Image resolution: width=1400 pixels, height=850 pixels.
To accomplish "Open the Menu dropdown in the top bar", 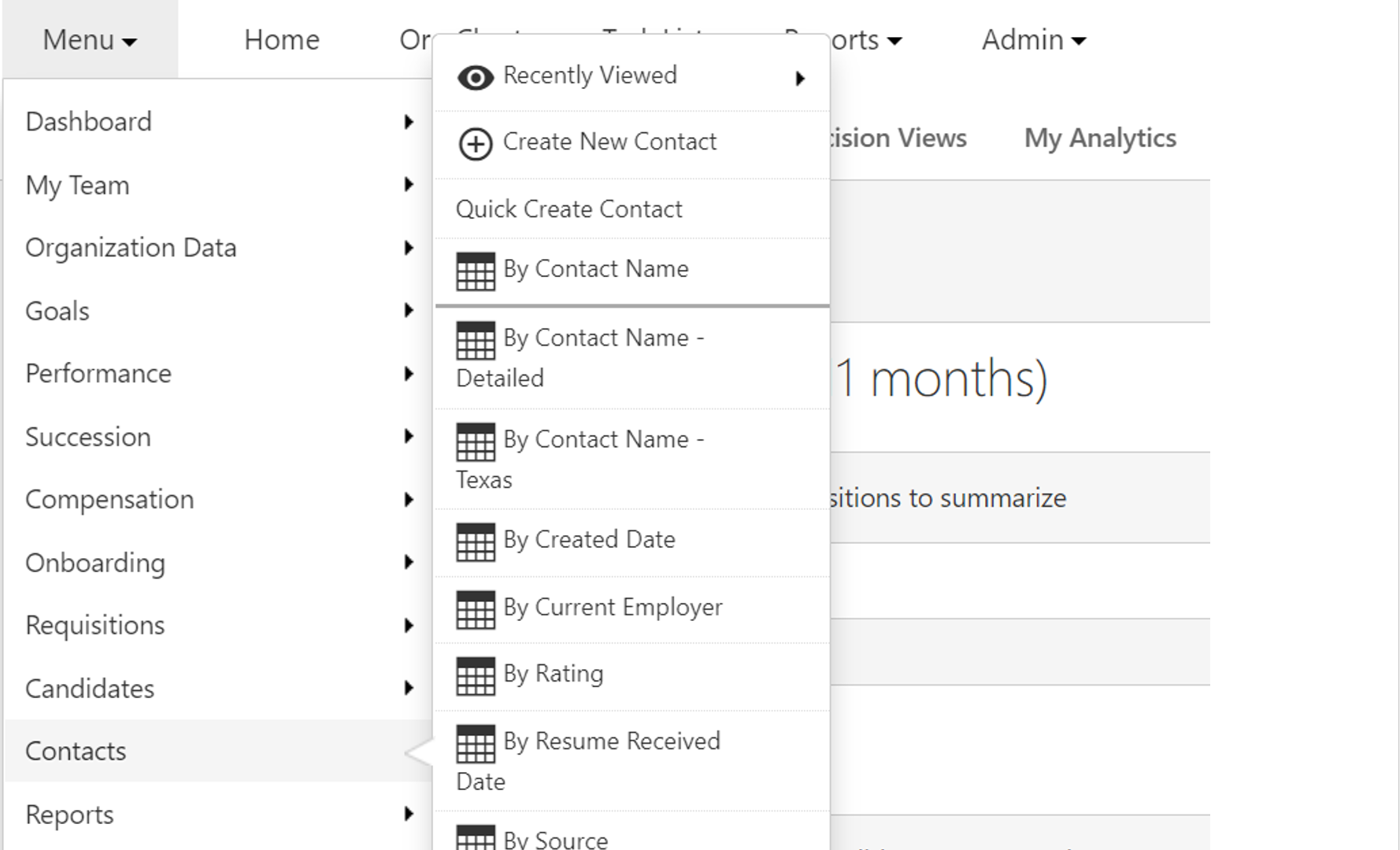I will [90, 39].
